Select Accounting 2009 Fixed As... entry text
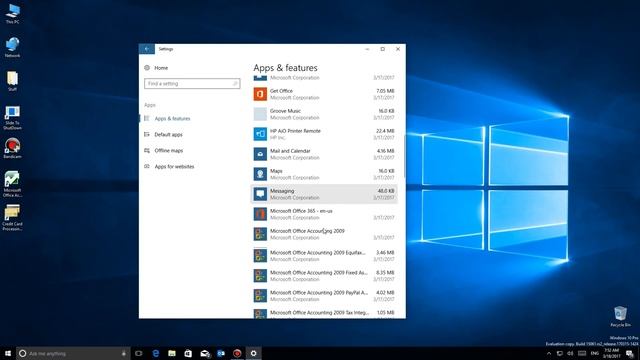640x360 pixels. tap(319, 273)
